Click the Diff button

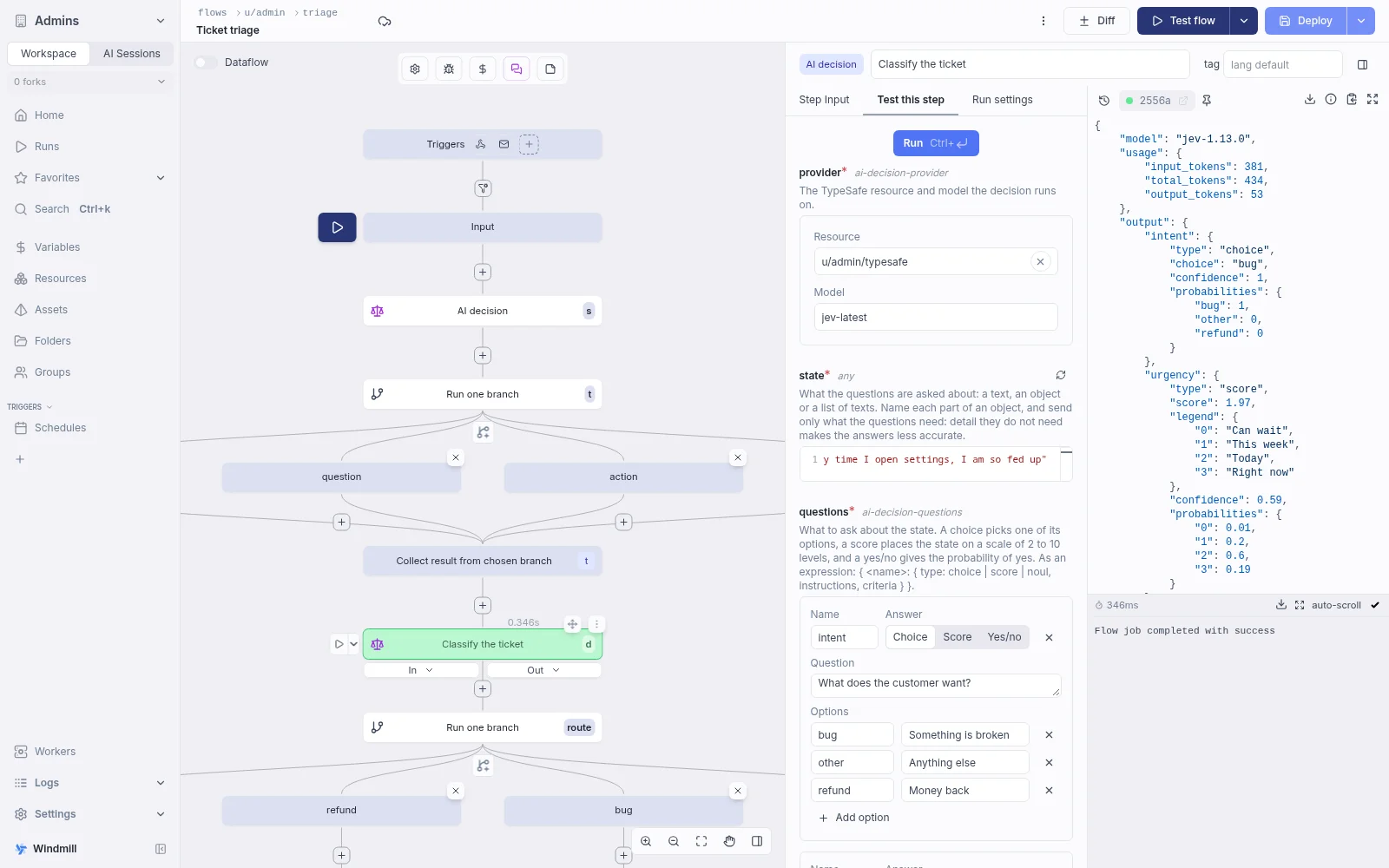[1096, 21]
